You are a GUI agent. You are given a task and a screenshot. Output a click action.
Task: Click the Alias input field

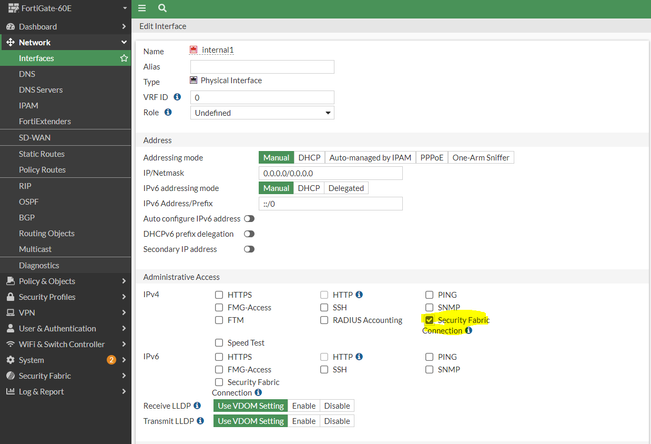pyautogui.click(x=262, y=67)
